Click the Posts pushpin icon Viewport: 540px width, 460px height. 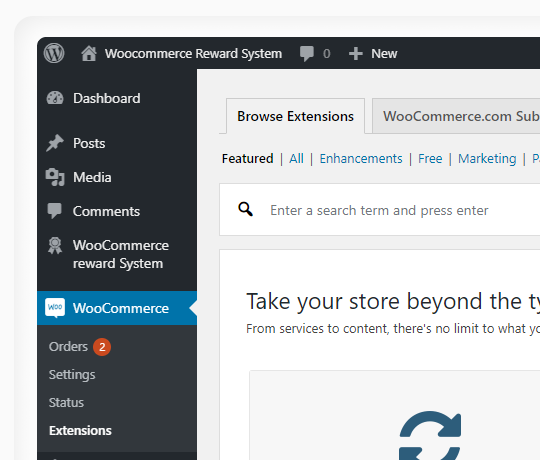pos(55,143)
